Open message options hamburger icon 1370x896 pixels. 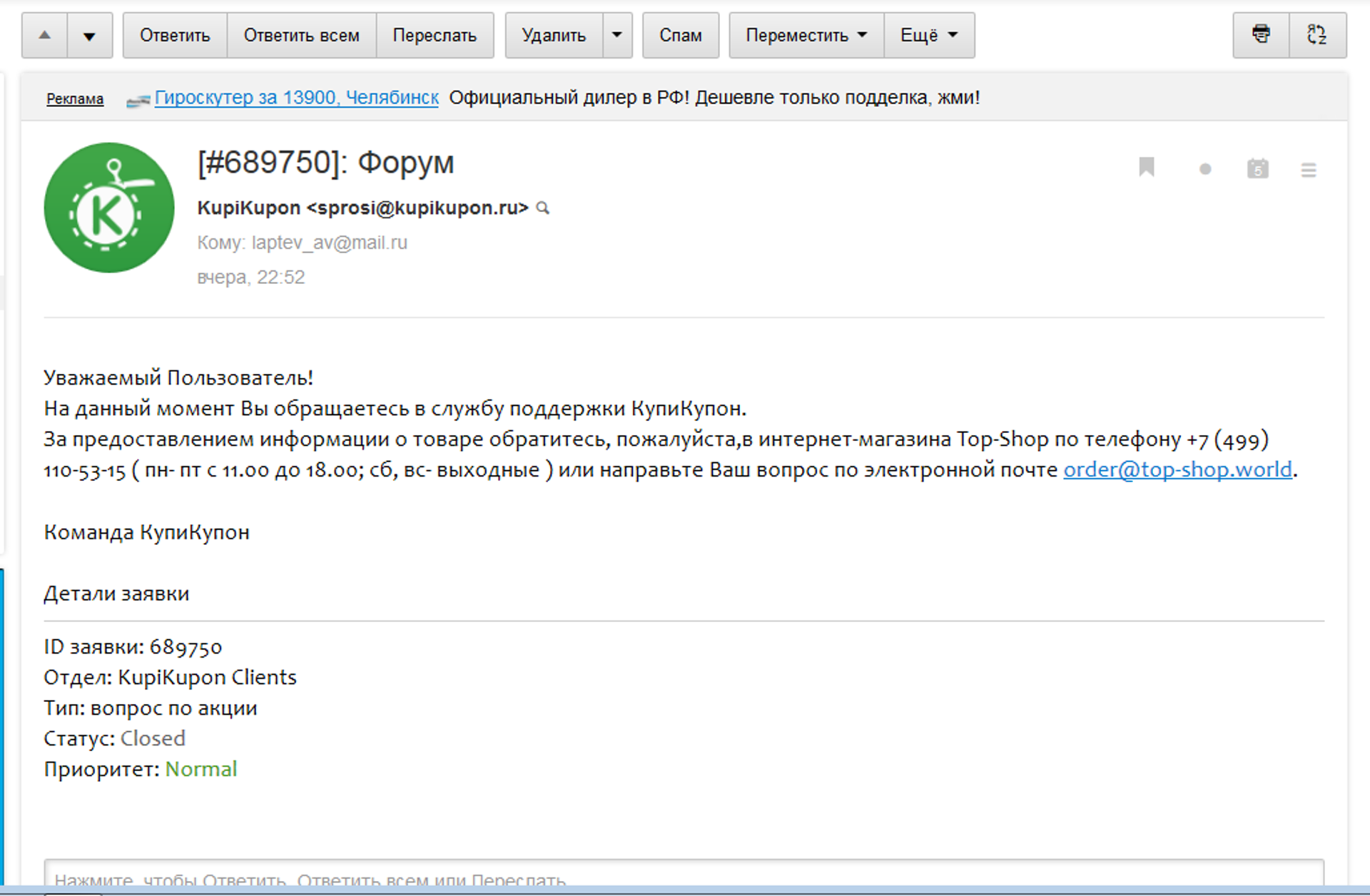point(1309,170)
